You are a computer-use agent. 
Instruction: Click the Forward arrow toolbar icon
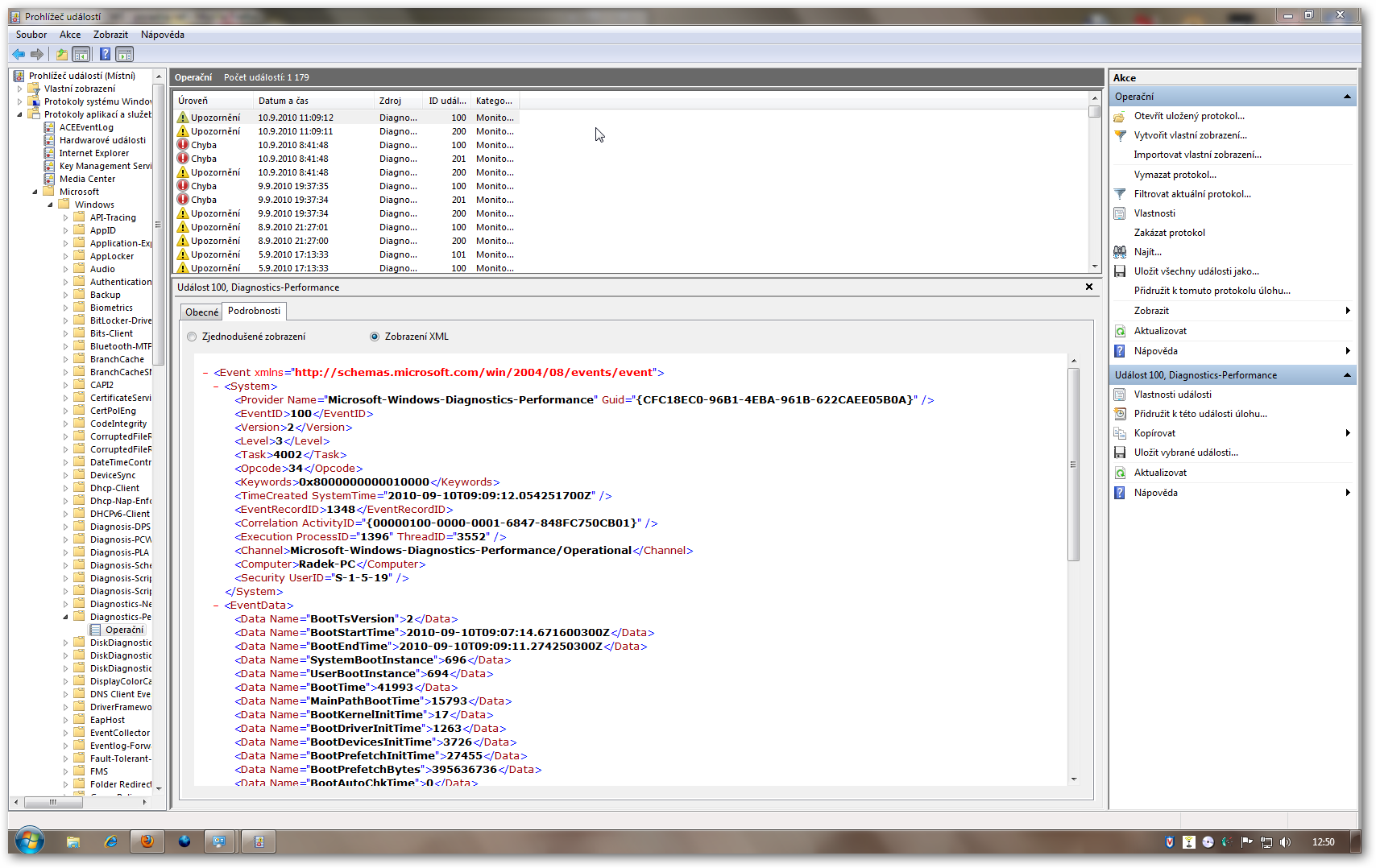[37, 54]
